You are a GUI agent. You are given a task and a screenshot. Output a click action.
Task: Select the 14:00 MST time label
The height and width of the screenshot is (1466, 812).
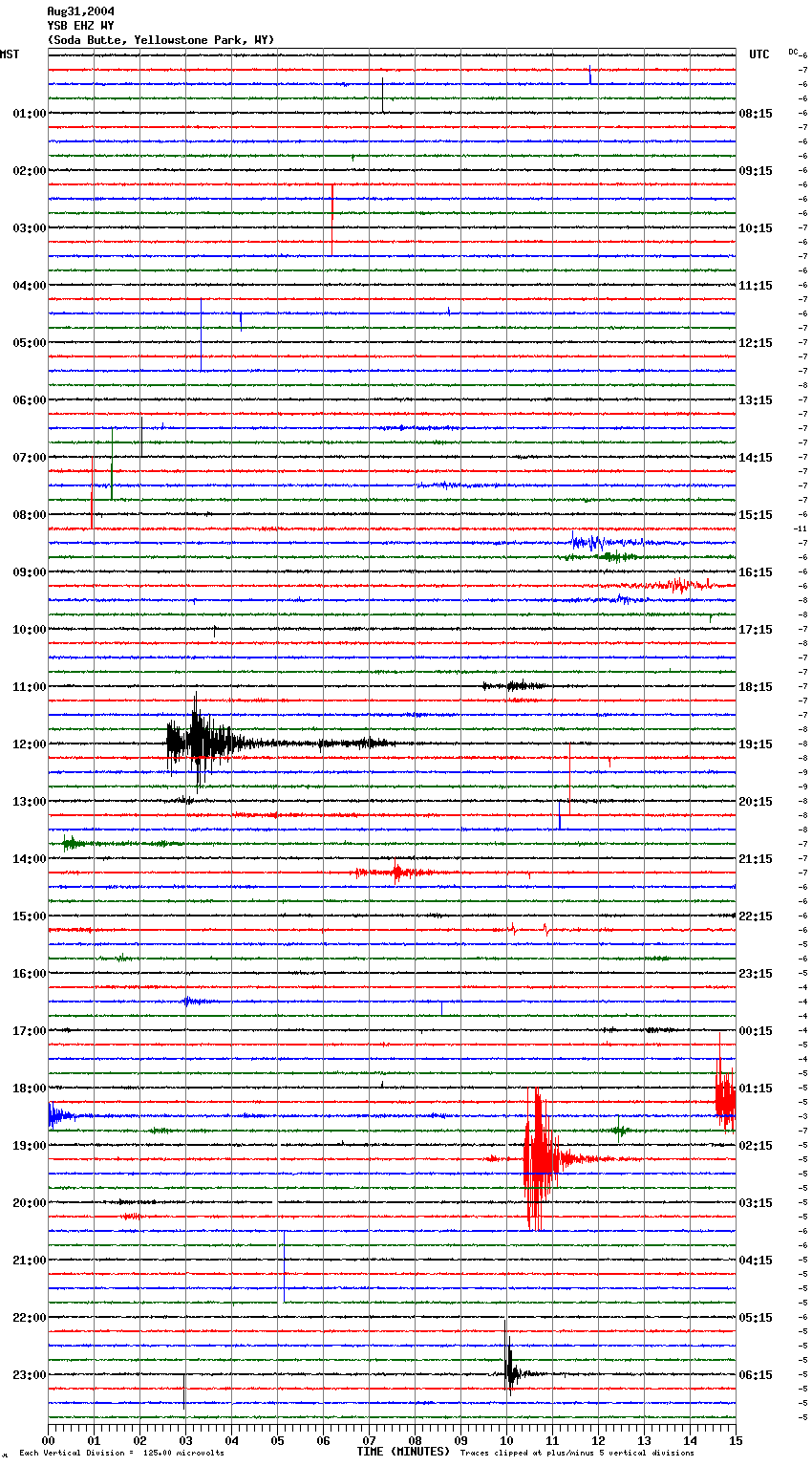pyautogui.click(x=29, y=859)
